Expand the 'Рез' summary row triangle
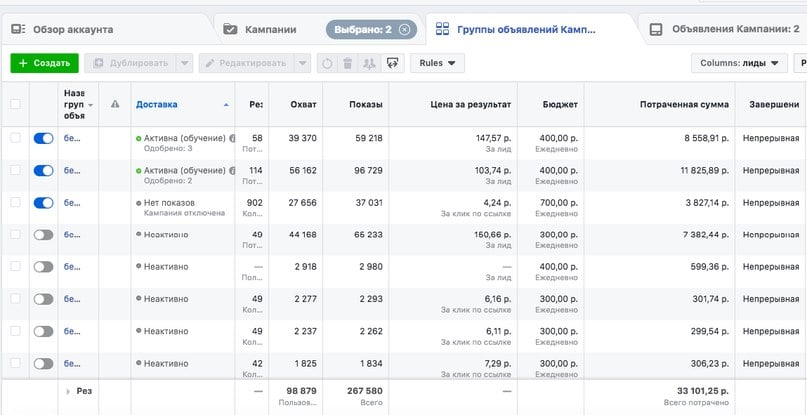This screenshot has height=415, width=807. [68, 391]
